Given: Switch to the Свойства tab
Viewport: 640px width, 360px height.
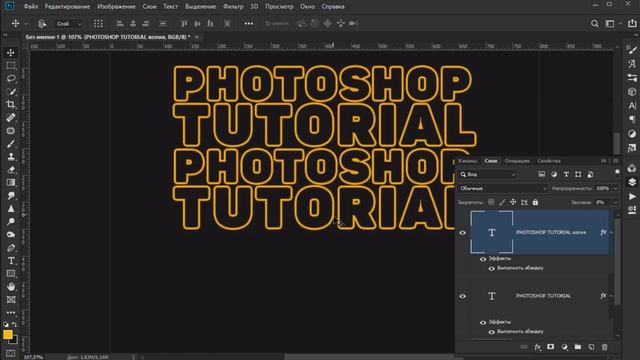Looking at the screenshot, I should pyautogui.click(x=549, y=161).
